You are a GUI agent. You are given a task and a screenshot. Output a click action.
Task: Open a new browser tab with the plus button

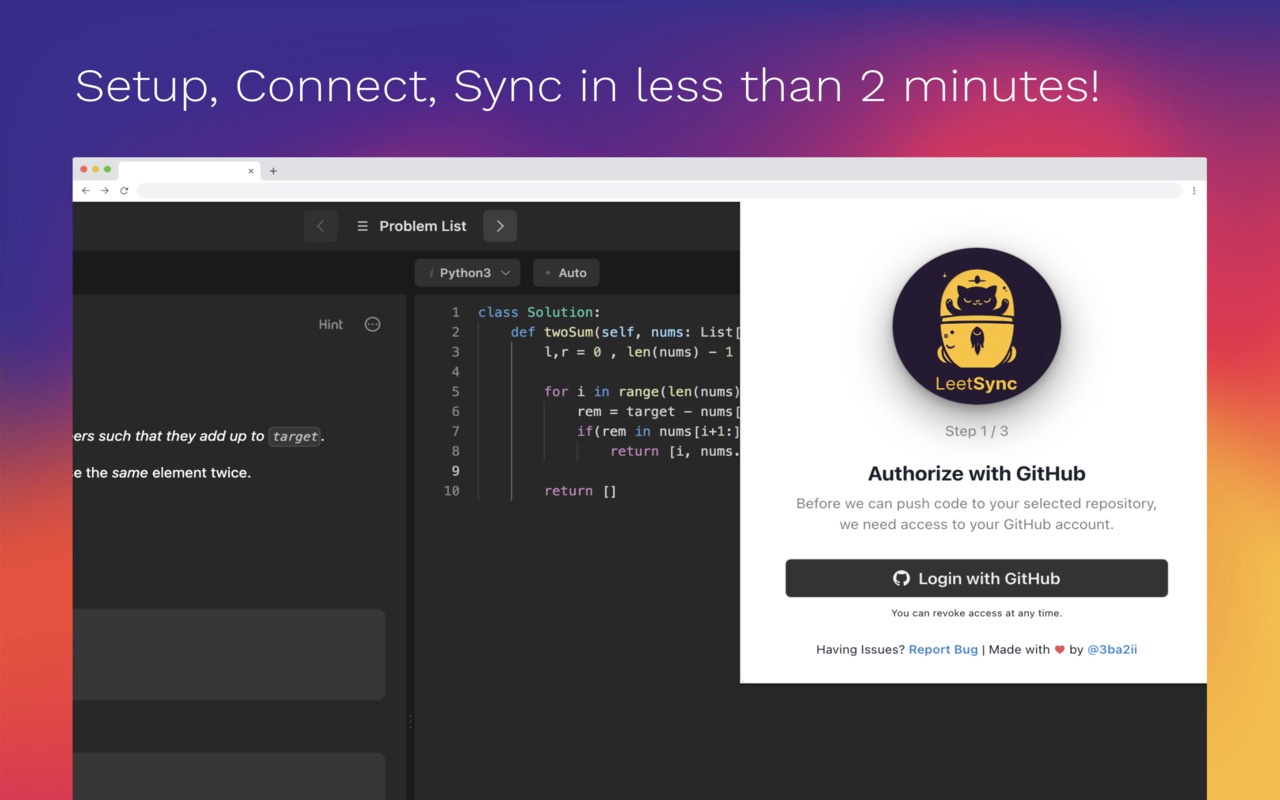[x=272, y=170]
